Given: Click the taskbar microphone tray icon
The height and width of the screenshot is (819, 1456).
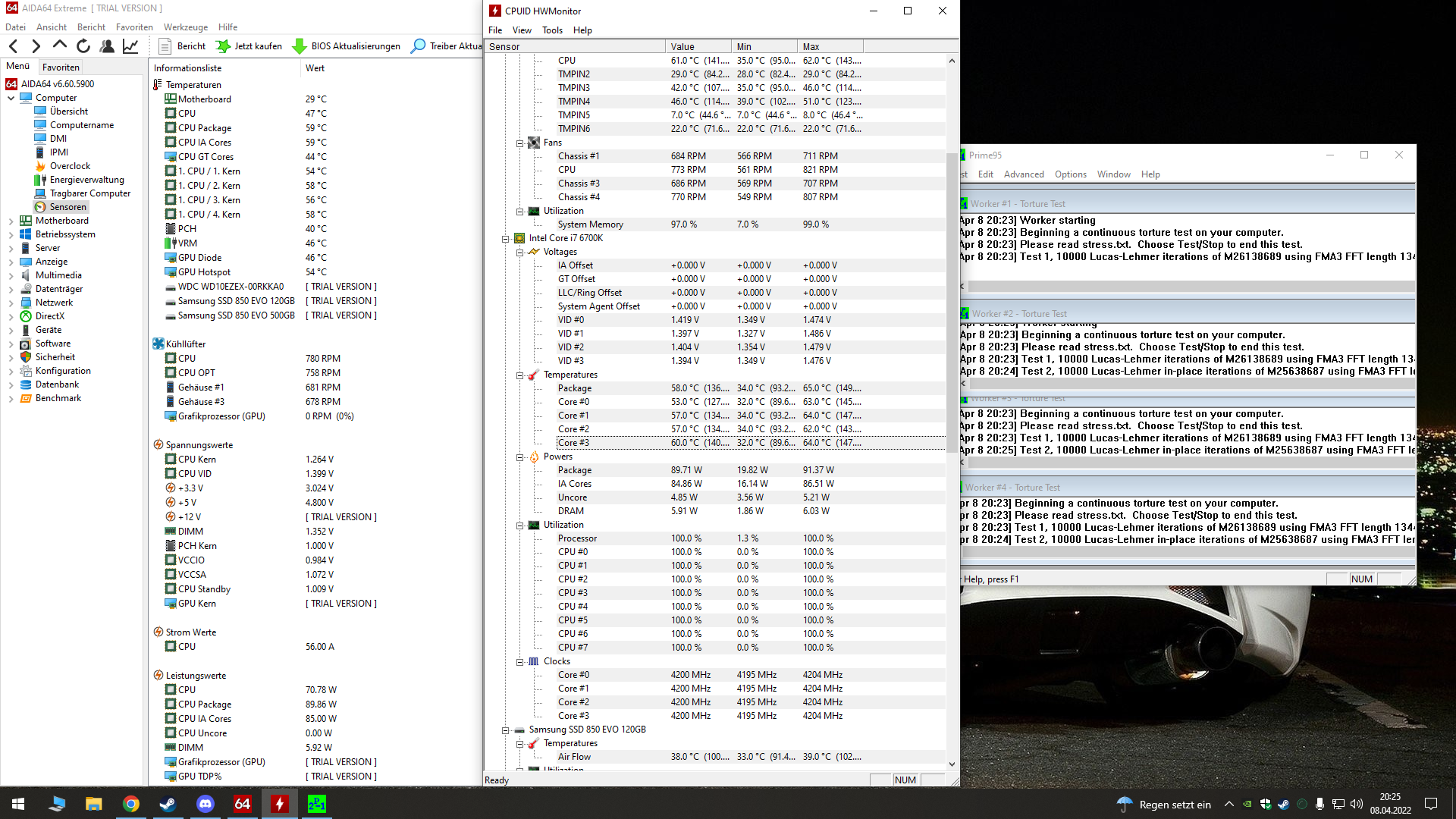Looking at the screenshot, I should 1320,804.
